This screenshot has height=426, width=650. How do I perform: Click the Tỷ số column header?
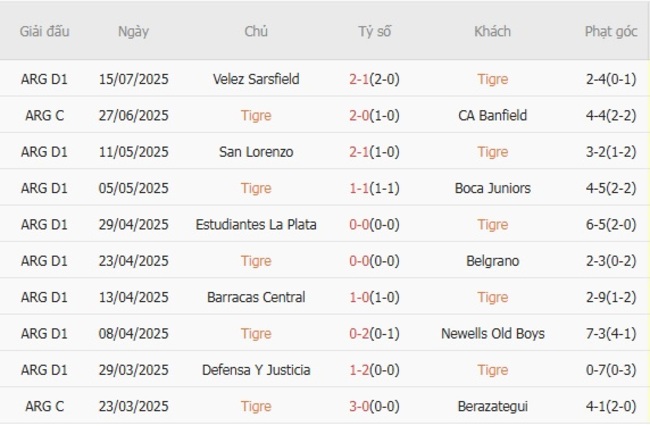(x=375, y=31)
